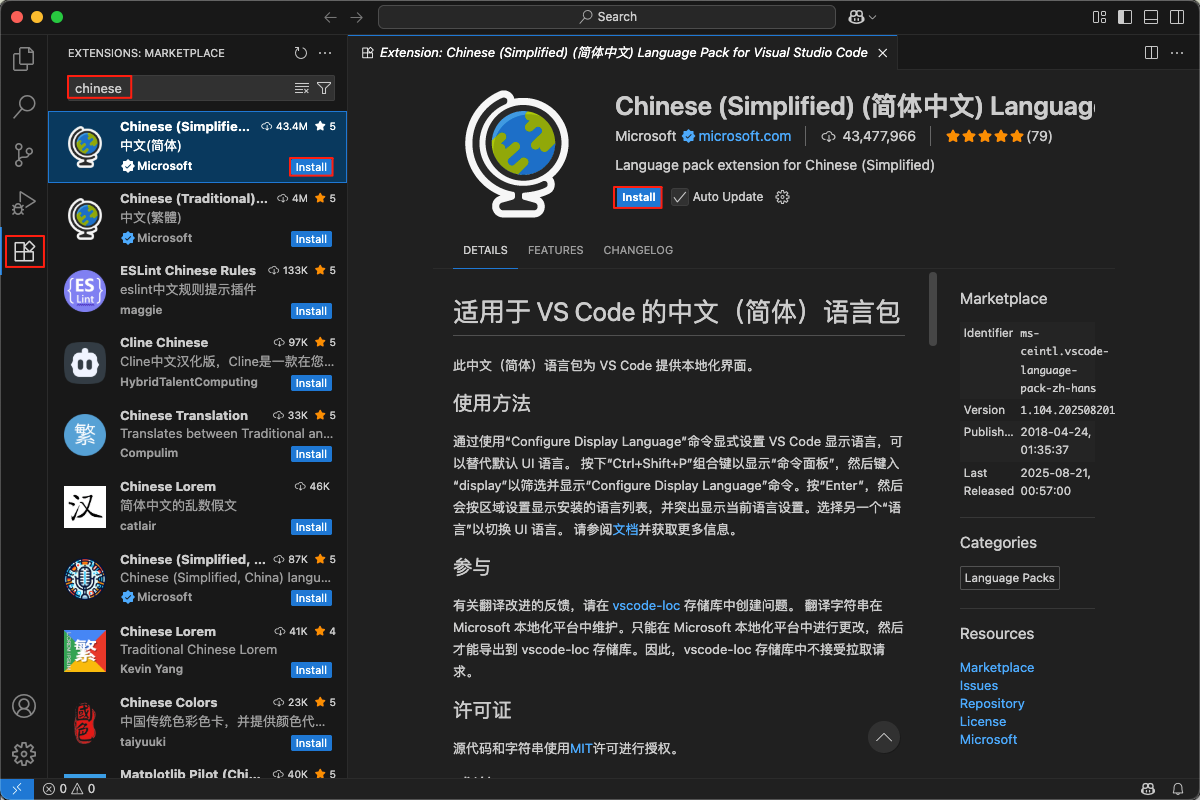1200x800 pixels.
Task: Split the editor to the right
Action: pyautogui.click(x=1152, y=53)
